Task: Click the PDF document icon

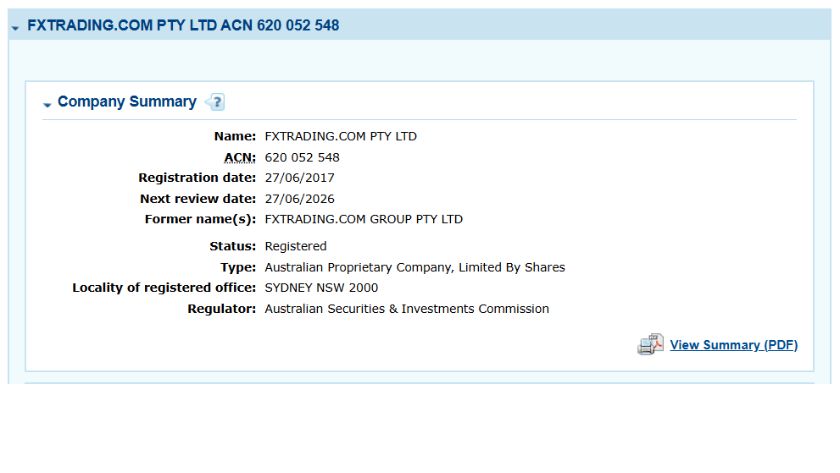Action: [x=650, y=345]
